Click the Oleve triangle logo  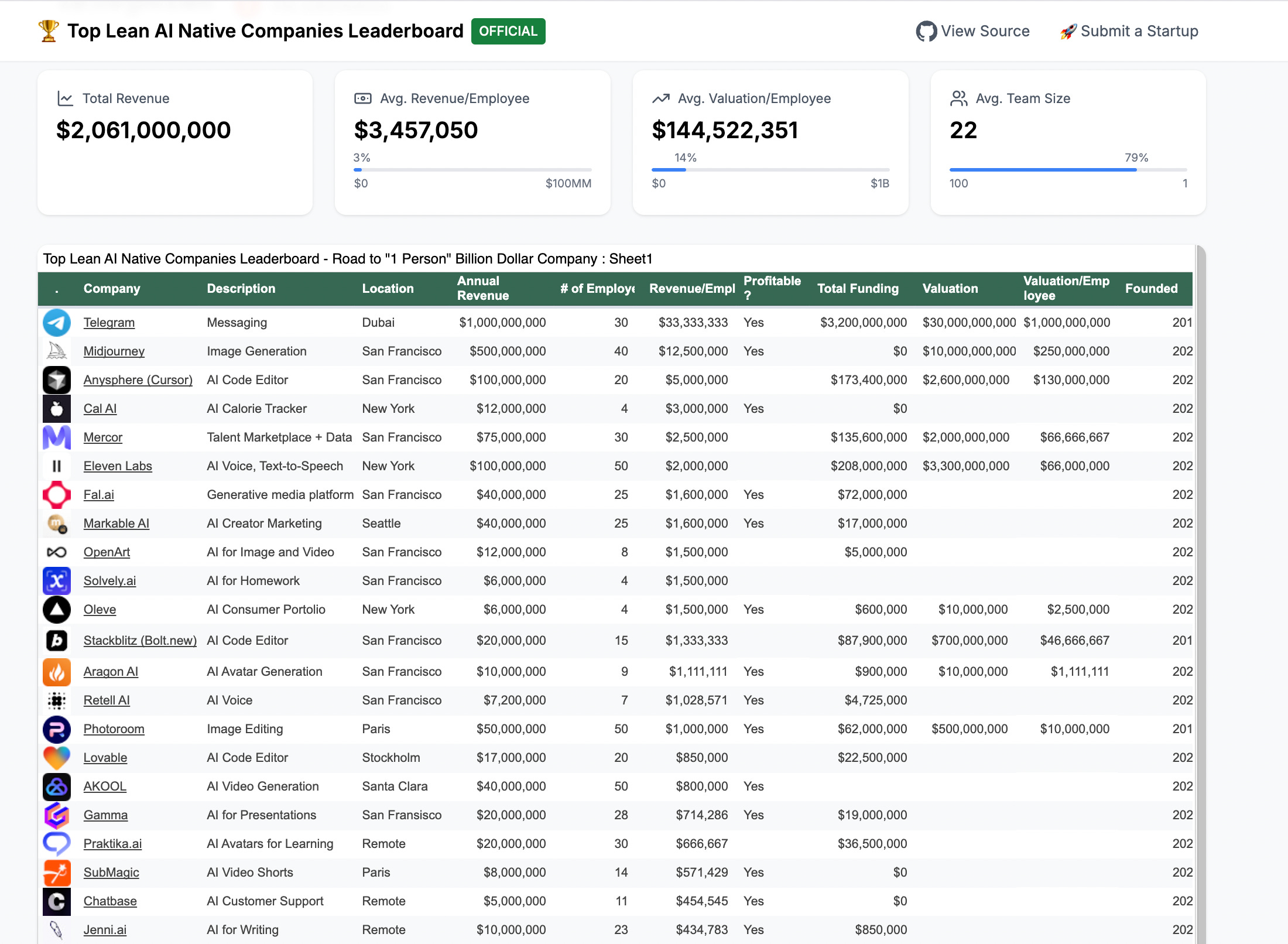pos(57,610)
